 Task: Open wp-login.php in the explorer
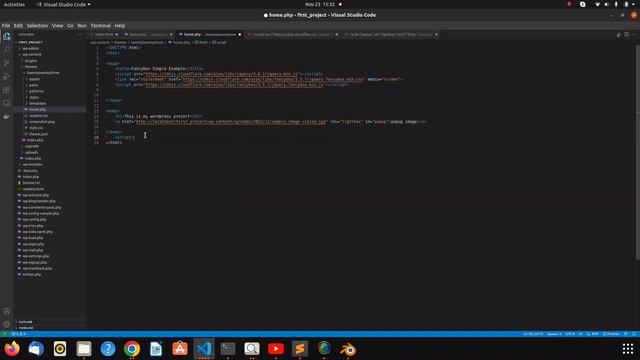tap(33, 244)
